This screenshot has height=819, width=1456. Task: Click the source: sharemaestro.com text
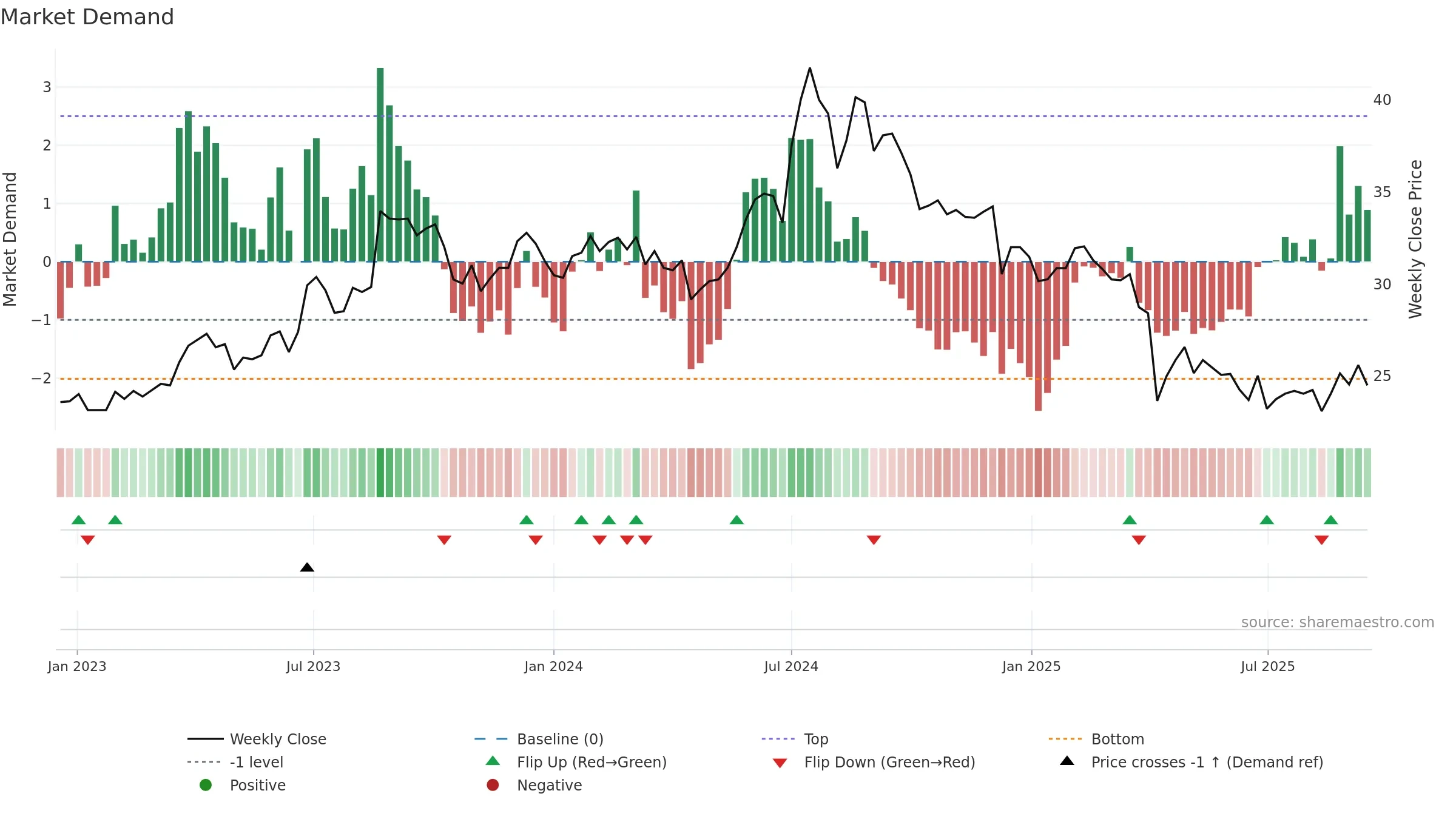coord(1338,622)
